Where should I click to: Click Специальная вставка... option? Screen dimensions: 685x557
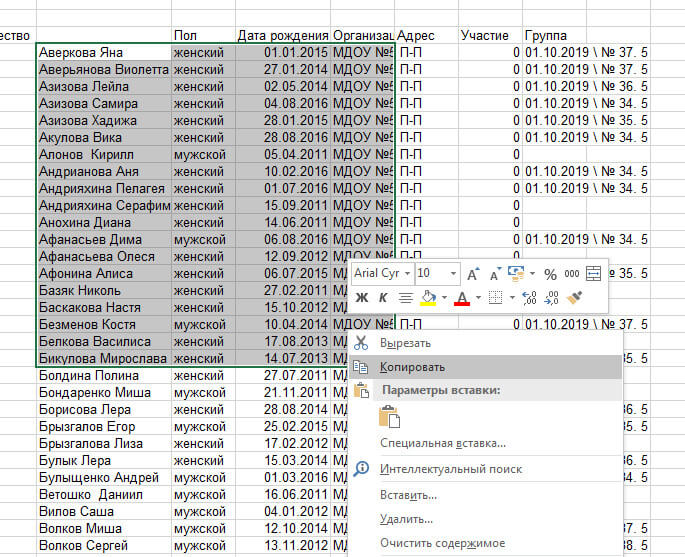(442, 443)
